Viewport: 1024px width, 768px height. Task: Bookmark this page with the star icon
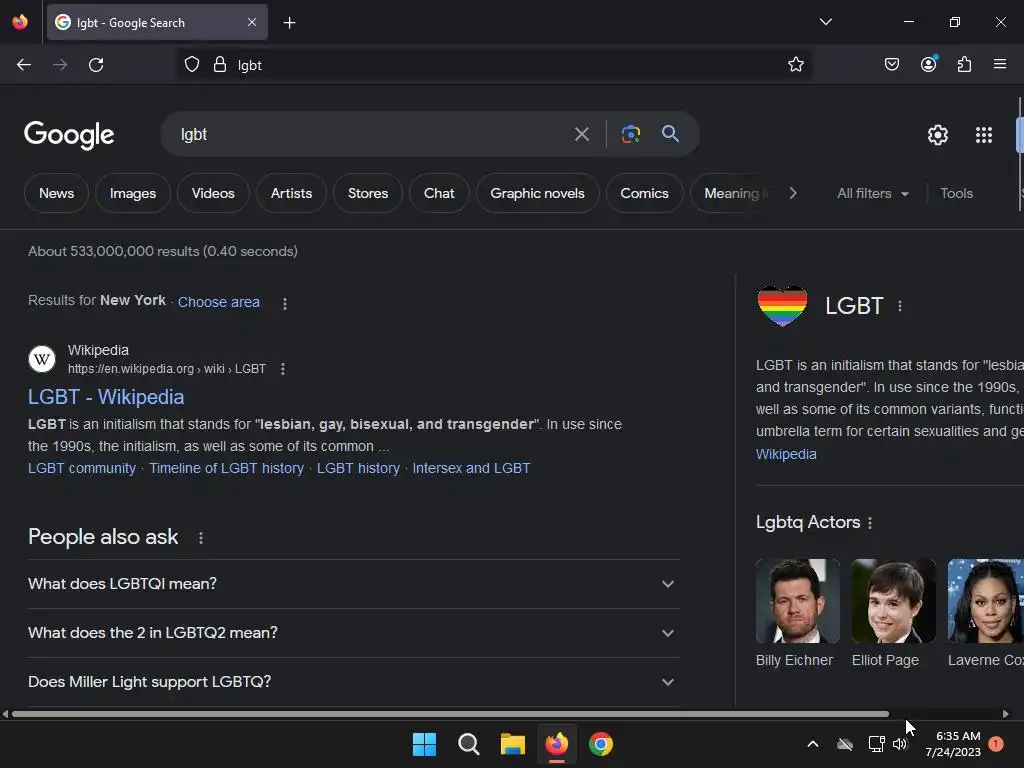click(795, 64)
